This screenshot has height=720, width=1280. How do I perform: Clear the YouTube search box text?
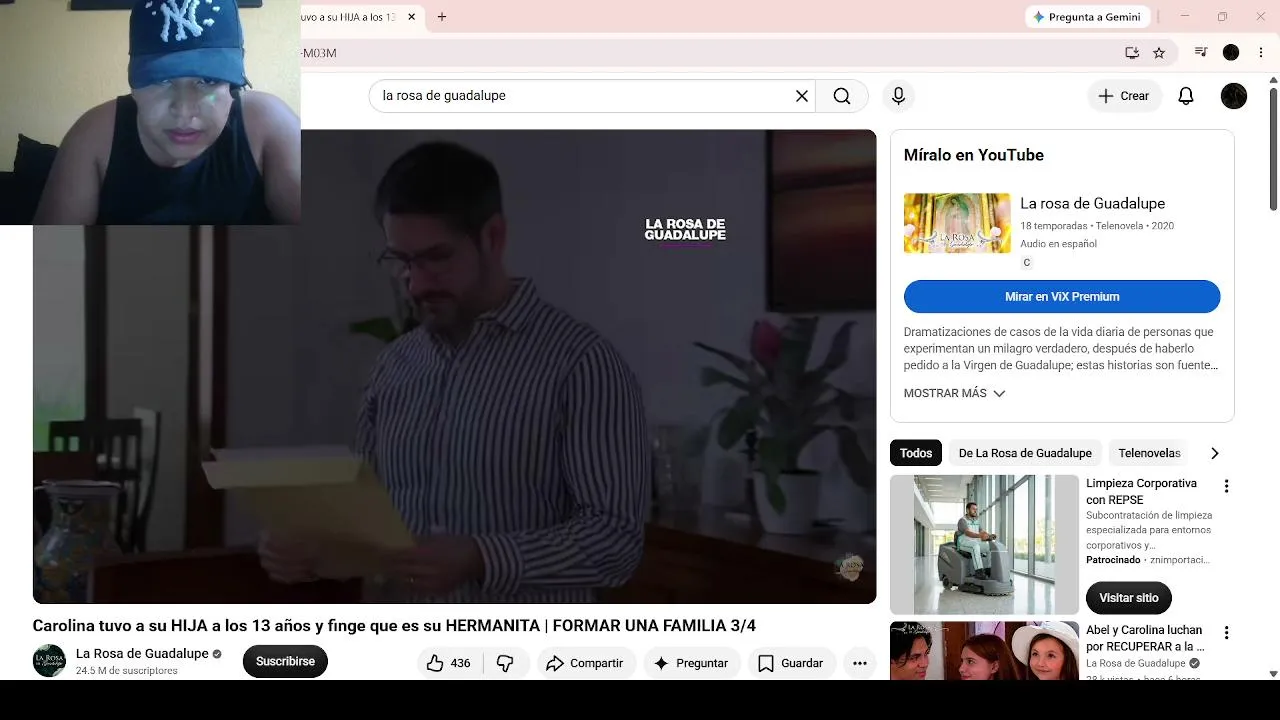coord(801,96)
